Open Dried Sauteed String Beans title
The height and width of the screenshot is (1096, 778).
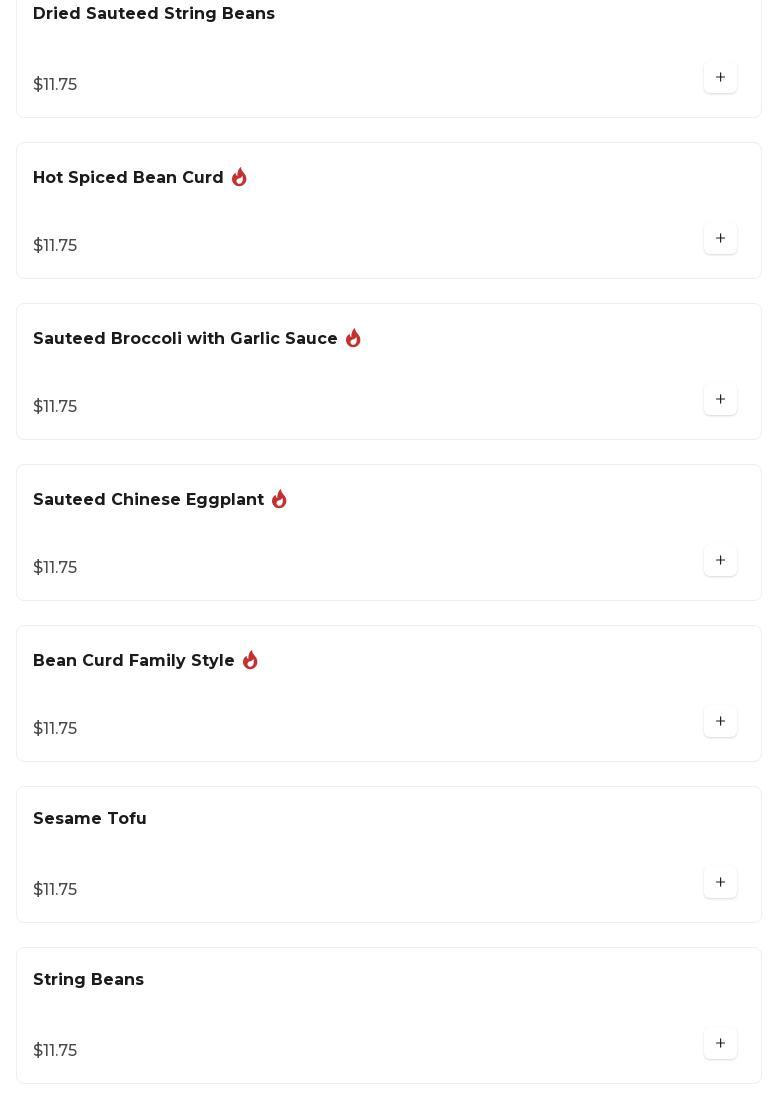pos(154,14)
